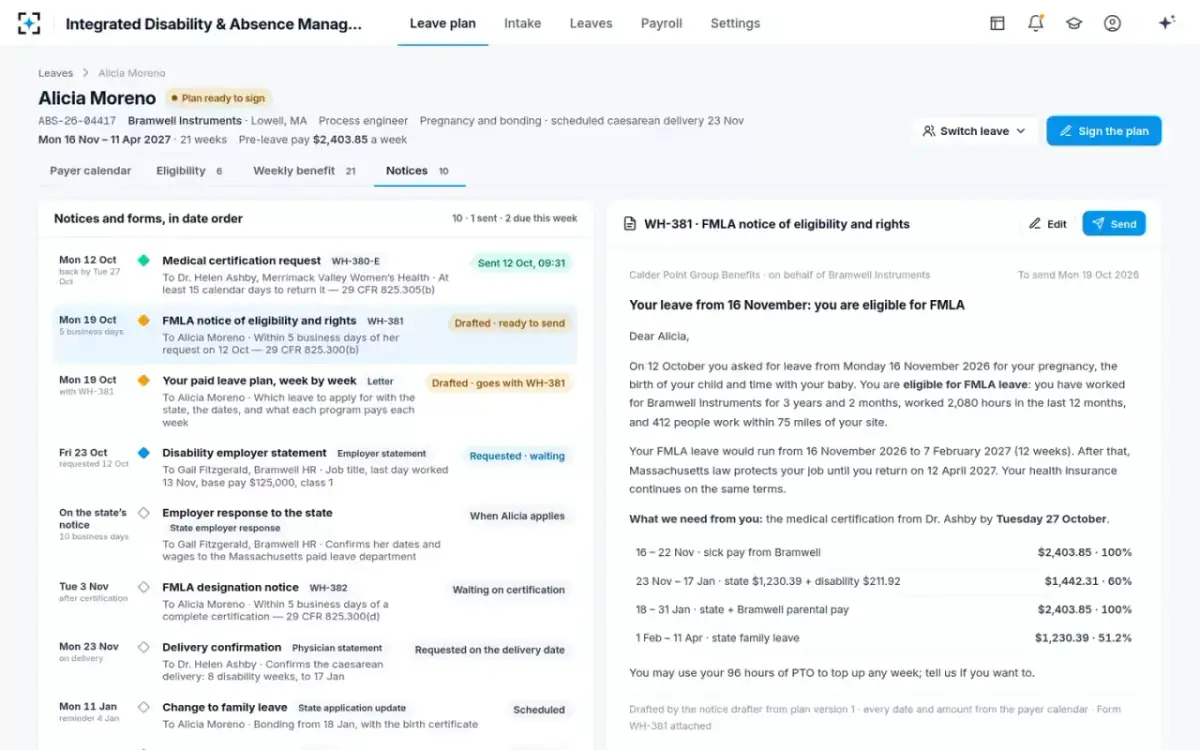Click the 18 – 31 Jan parental pay row
This screenshot has width=1200, height=750.
click(883, 609)
